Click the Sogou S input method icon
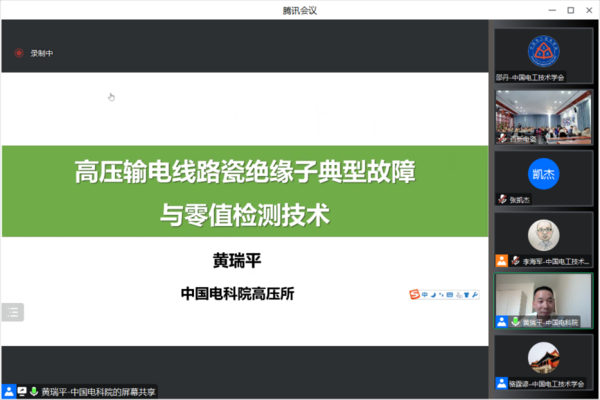 [414, 294]
